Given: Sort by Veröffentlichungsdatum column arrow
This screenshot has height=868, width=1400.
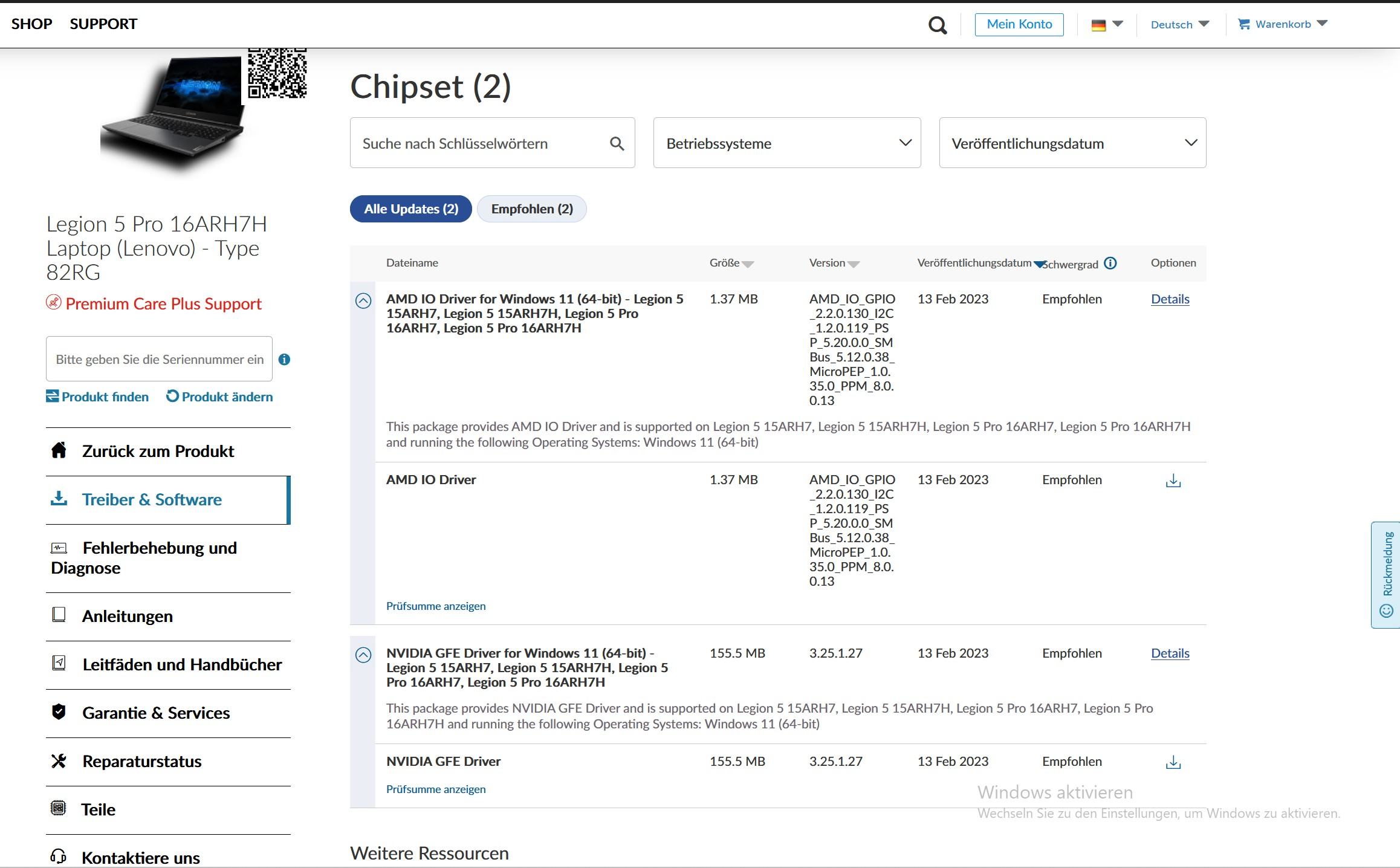Looking at the screenshot, I should pos(1039,264).
